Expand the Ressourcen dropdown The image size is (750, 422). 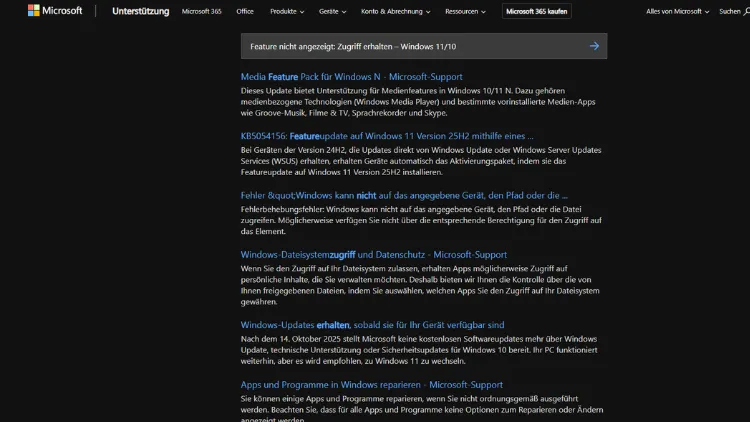pyautogui.click(x=465, y=11)
